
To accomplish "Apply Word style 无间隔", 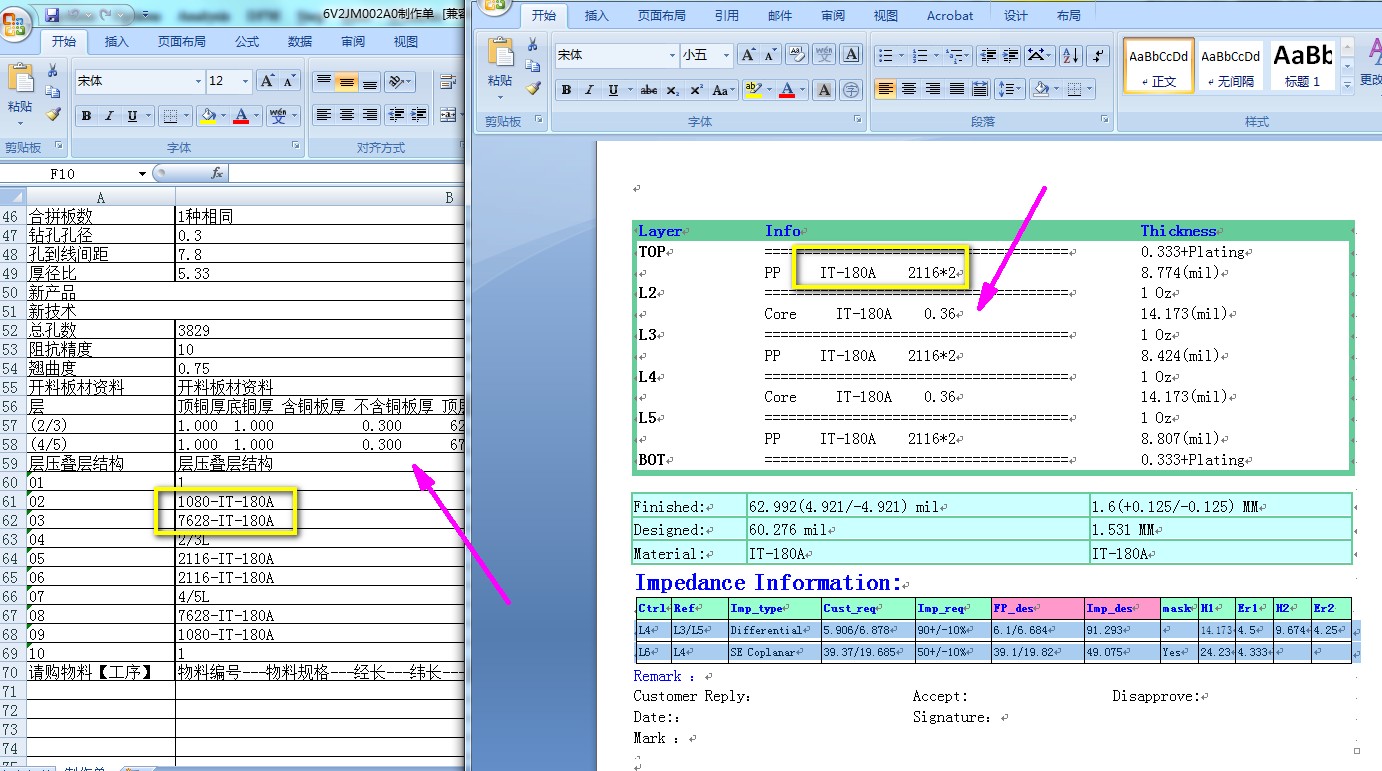I will click(x=1230, y=66).
